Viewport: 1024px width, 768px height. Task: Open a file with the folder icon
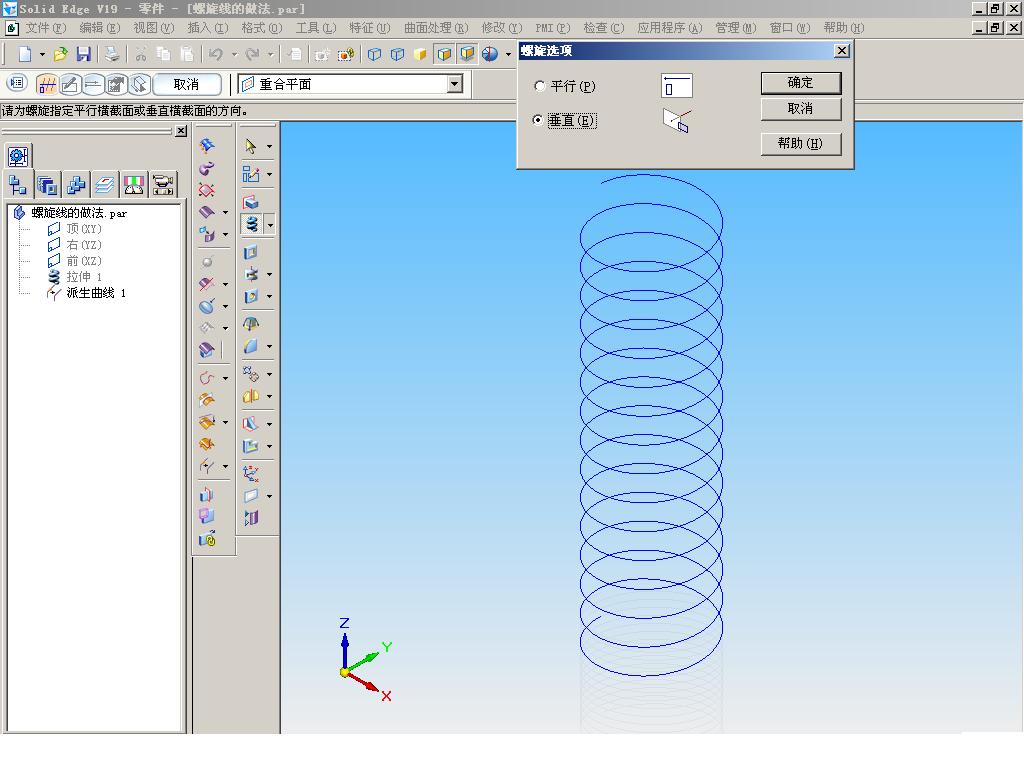pyautogui.click(x=60, y=54)
